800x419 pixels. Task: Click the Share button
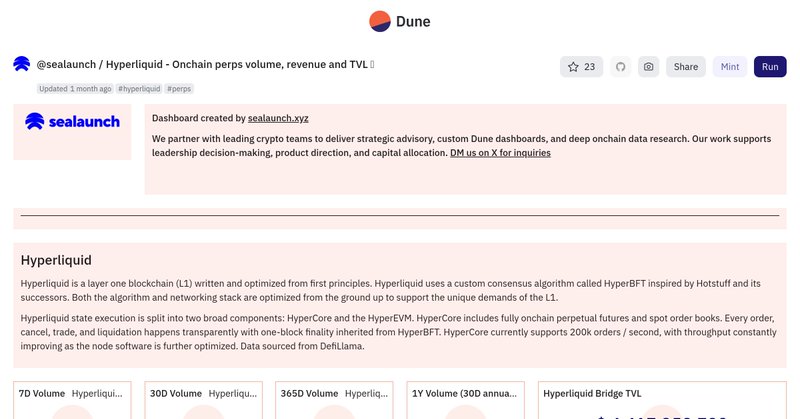pos(686,67)
